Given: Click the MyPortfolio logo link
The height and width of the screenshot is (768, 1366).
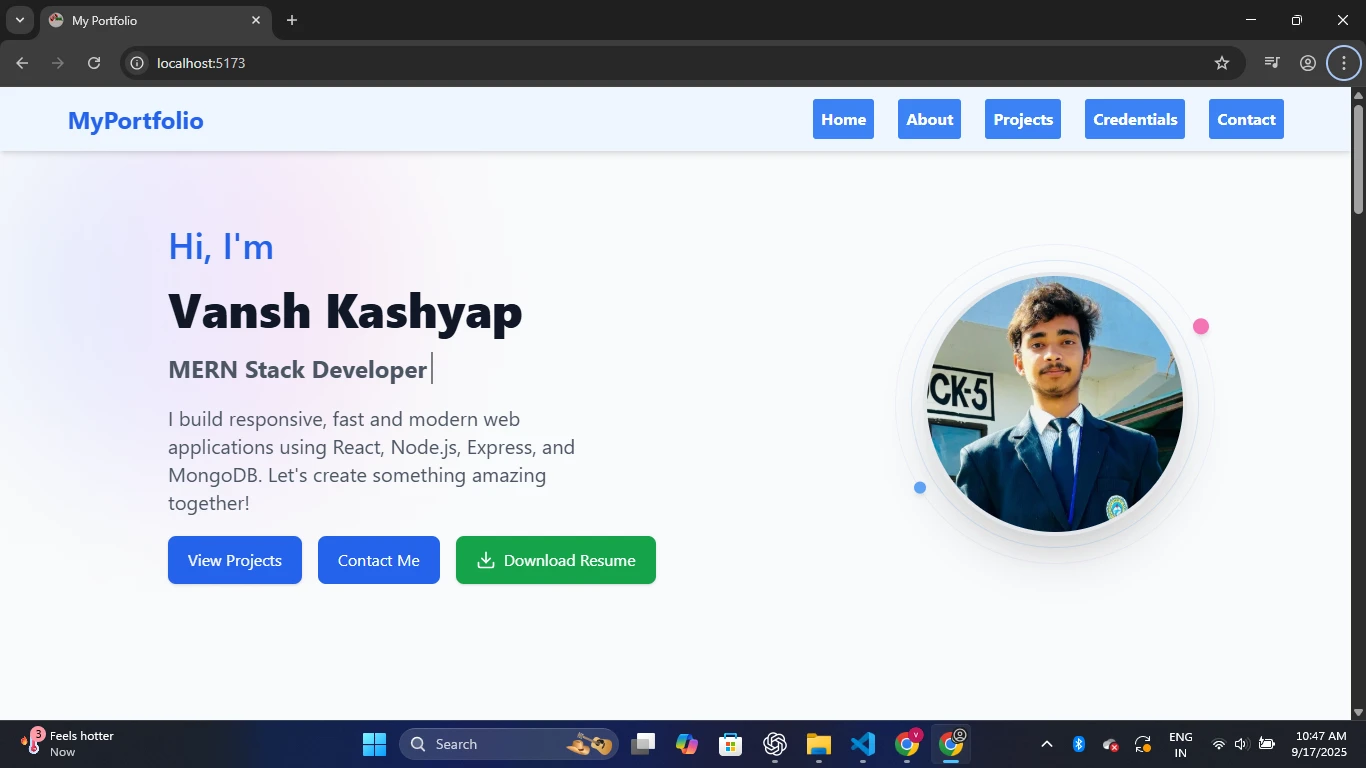Looking at the screenshot, I should (x=136, y=120).
